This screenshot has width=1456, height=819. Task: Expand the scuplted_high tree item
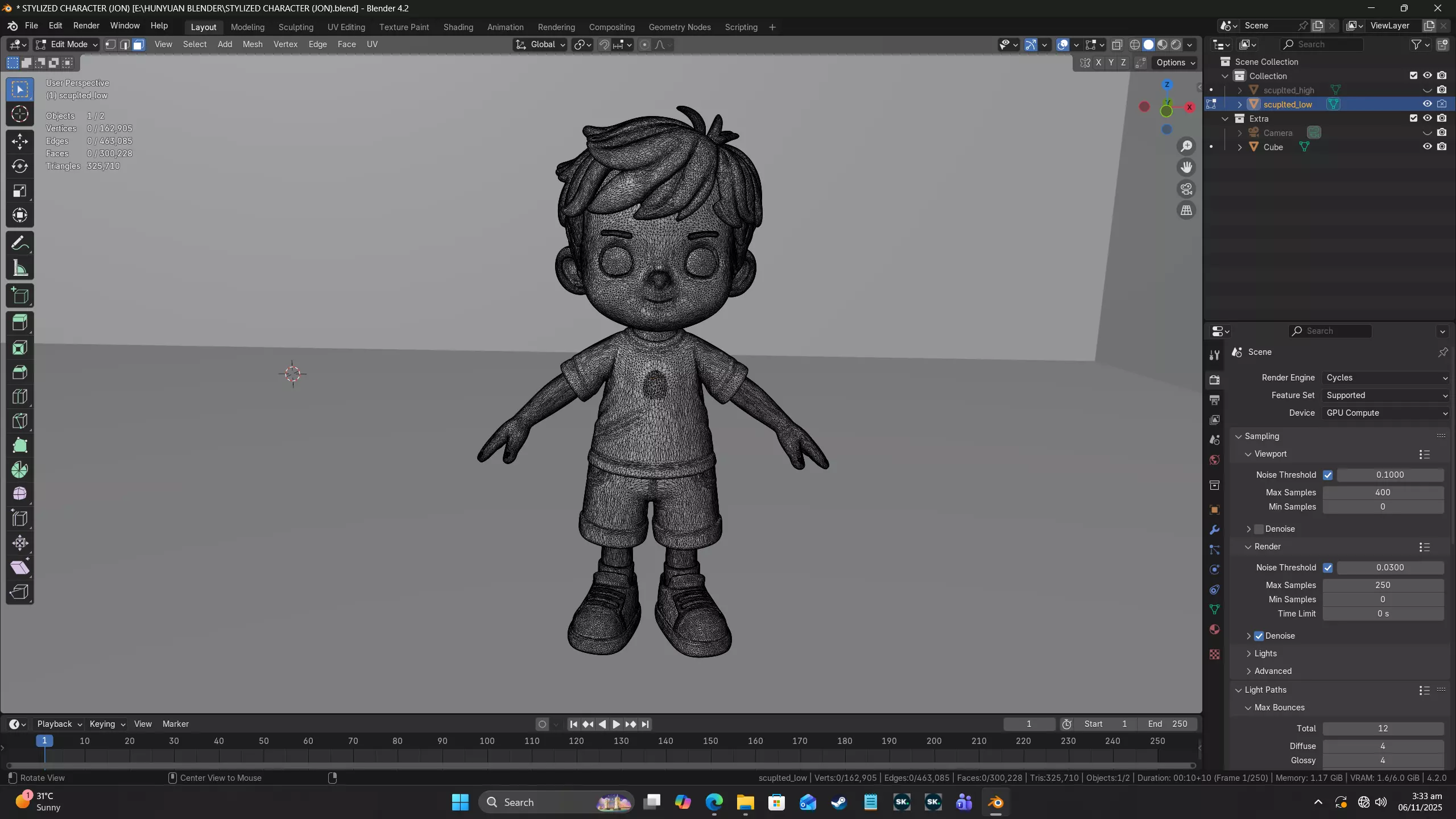pyautogui.click(x=1240, y=90)
